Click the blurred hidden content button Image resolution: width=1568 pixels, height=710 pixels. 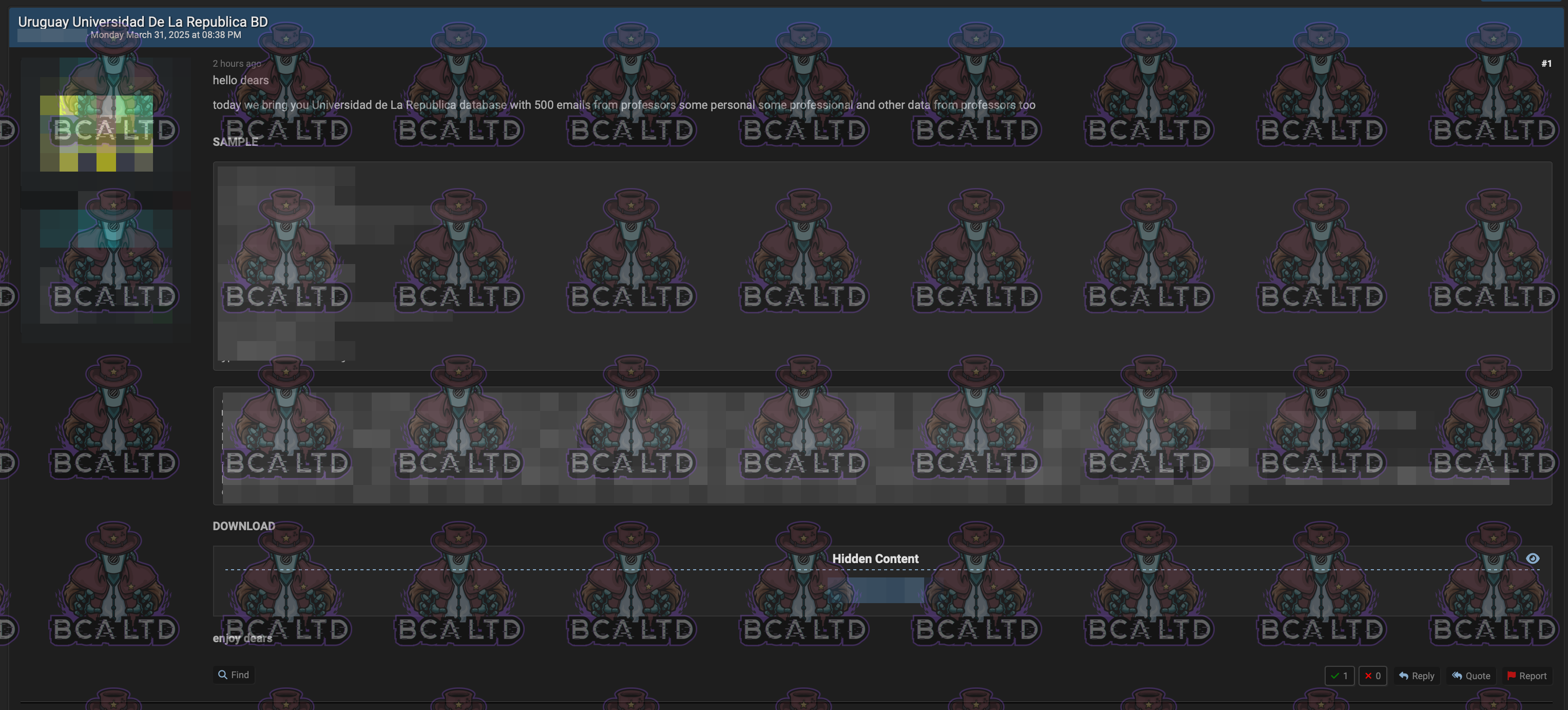click(875, 590)
